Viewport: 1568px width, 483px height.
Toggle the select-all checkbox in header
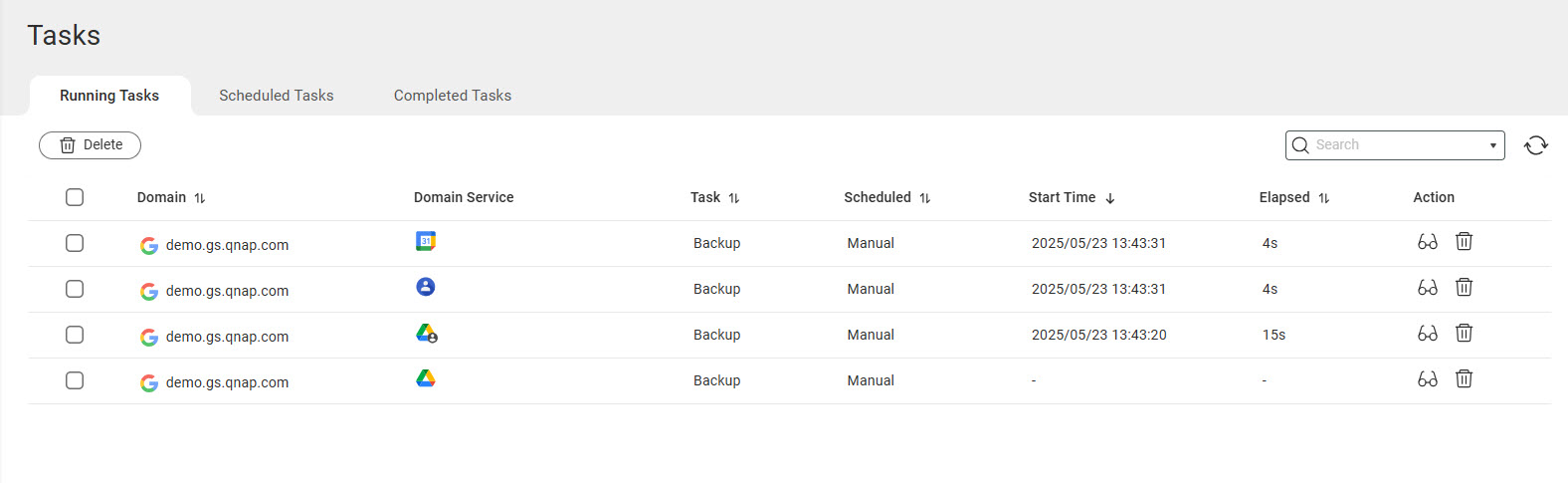[75, 197]
